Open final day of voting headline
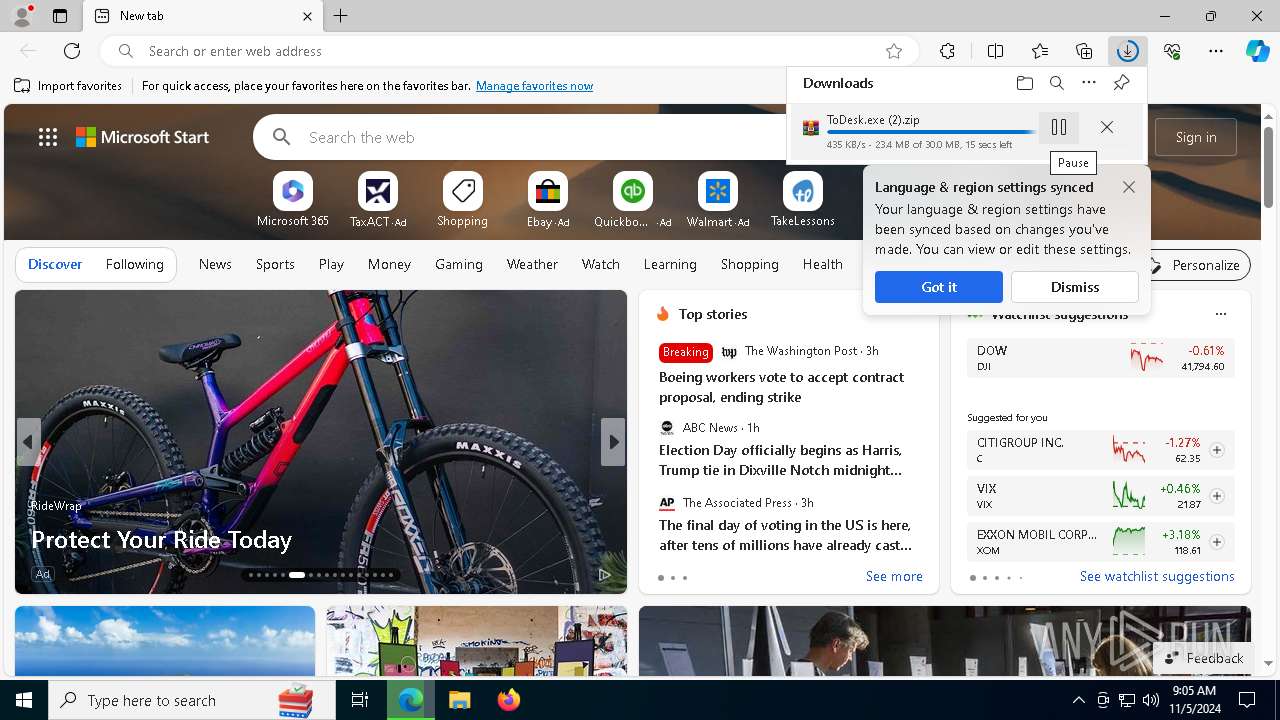The height and width of the screenshot is (720, 1280). (x=785, y=535)
